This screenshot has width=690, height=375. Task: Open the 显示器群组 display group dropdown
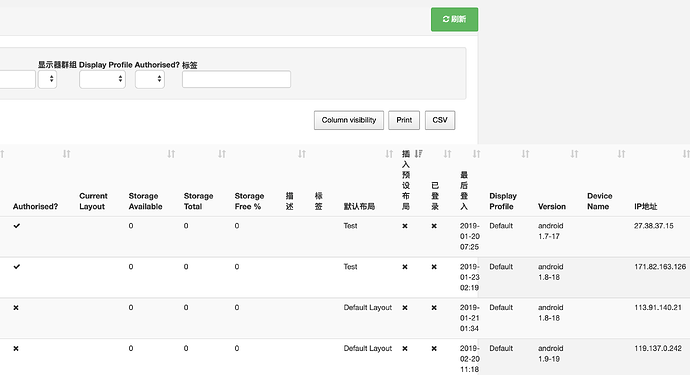click(48, 79)
